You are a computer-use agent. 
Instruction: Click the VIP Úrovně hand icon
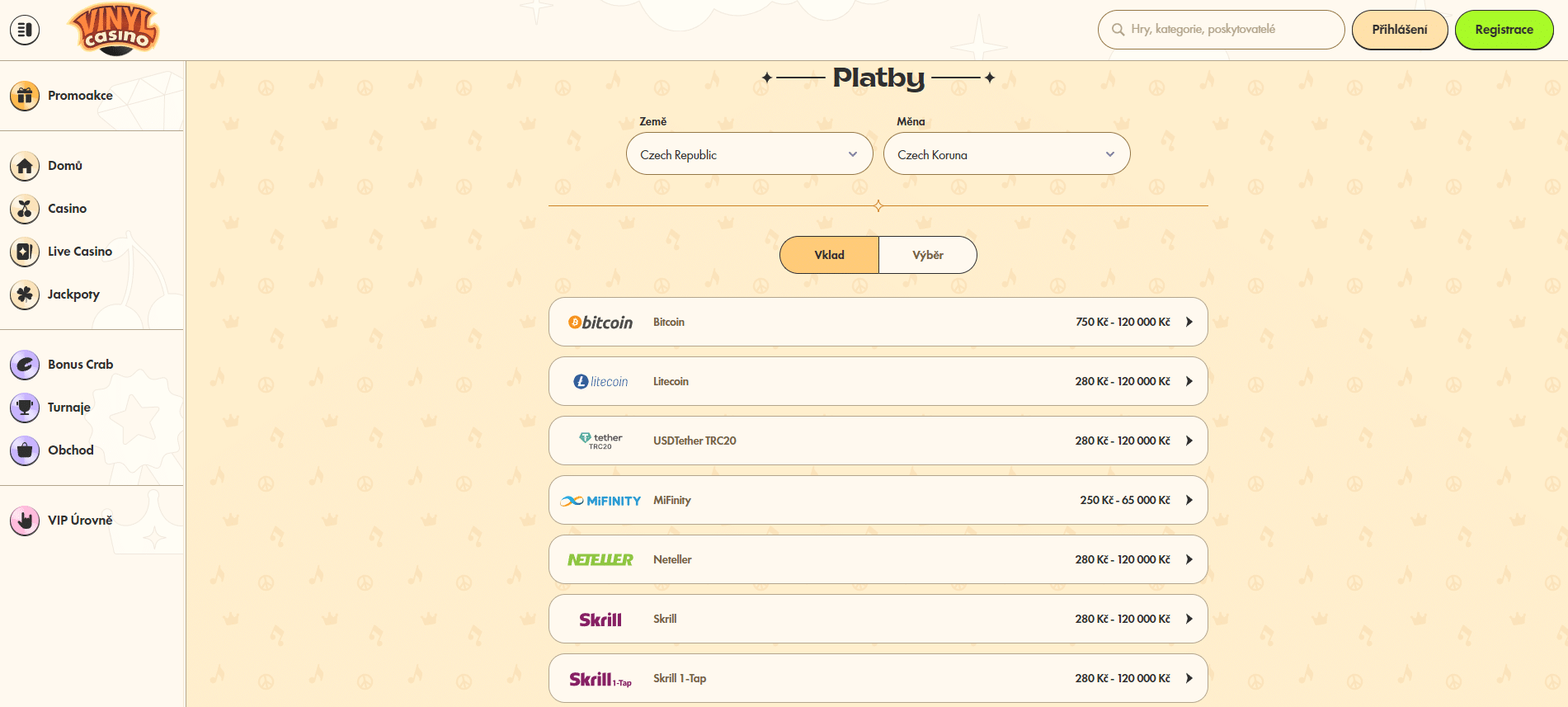pyautogui.click(x=25, y=521)
